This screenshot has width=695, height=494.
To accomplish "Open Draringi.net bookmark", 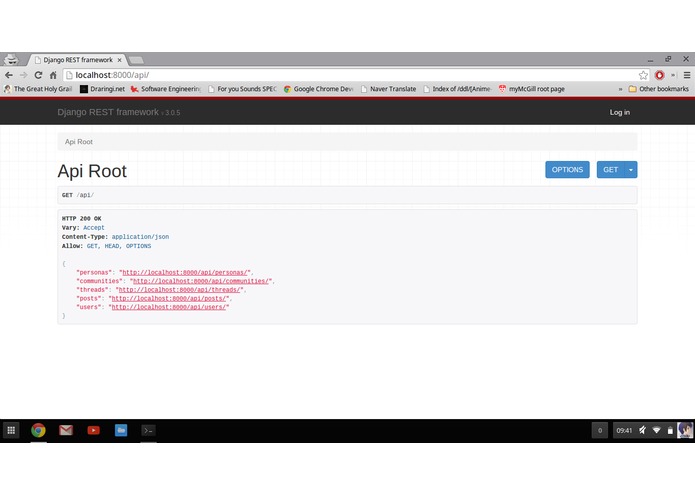I will (102, 89).
